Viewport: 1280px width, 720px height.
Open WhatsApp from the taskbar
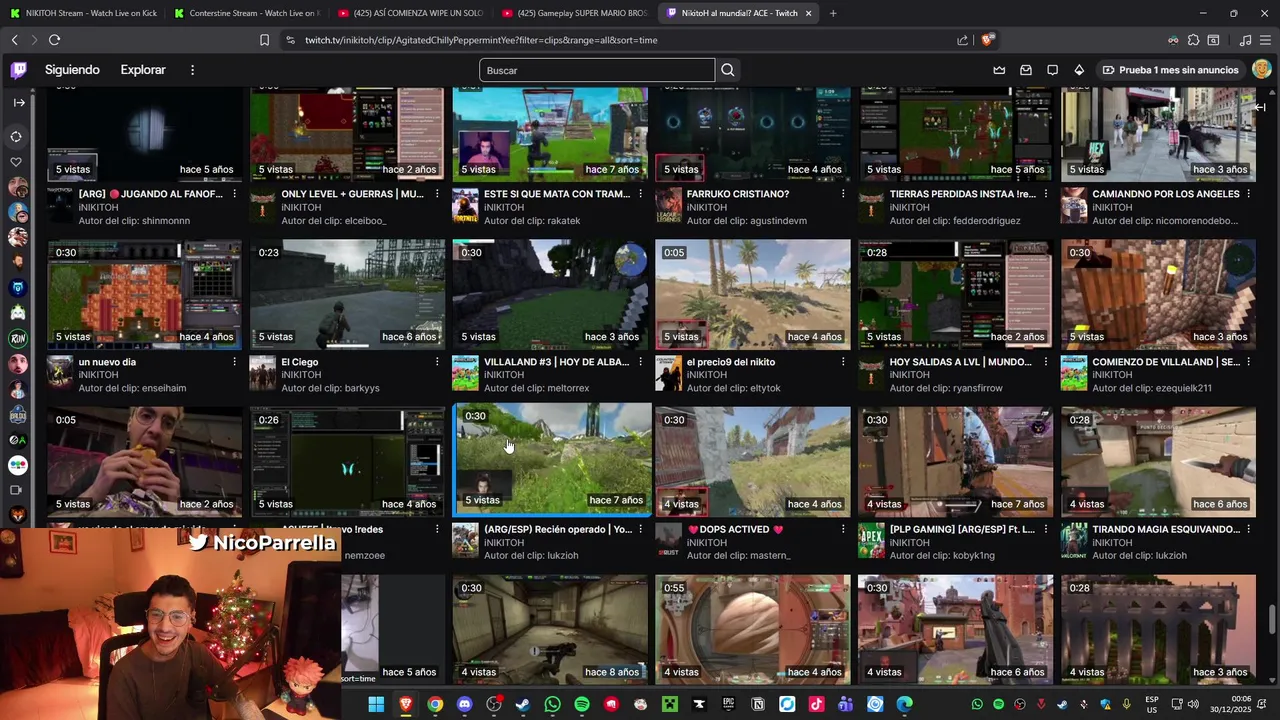[x=553, y=704]
